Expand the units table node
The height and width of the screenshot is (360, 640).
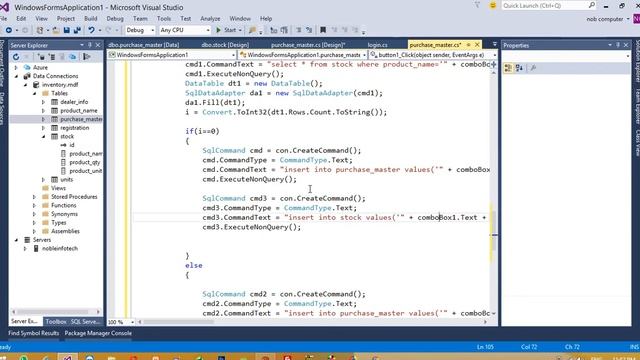[44, 180]
